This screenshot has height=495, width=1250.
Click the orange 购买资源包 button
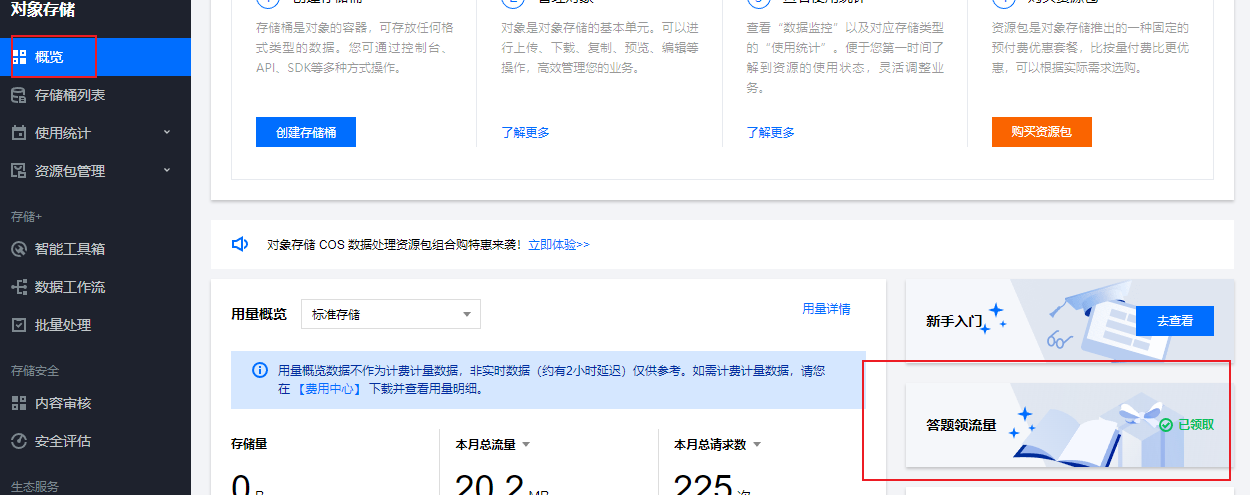click(1042, 132)
